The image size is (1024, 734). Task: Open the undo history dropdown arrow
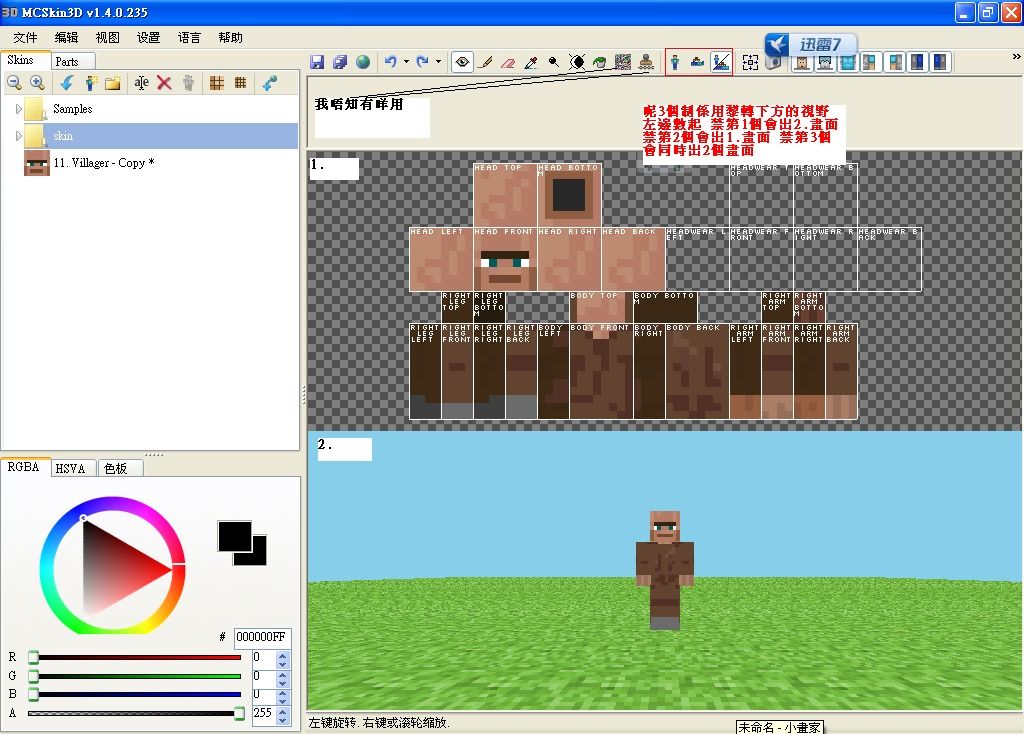coord(406,62)
